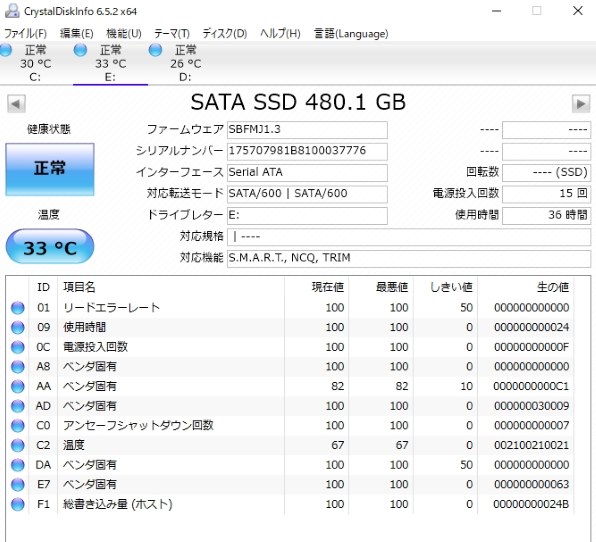596x542 pixels.
Task: Click the 現在値 column header
Action: point(316,287)
